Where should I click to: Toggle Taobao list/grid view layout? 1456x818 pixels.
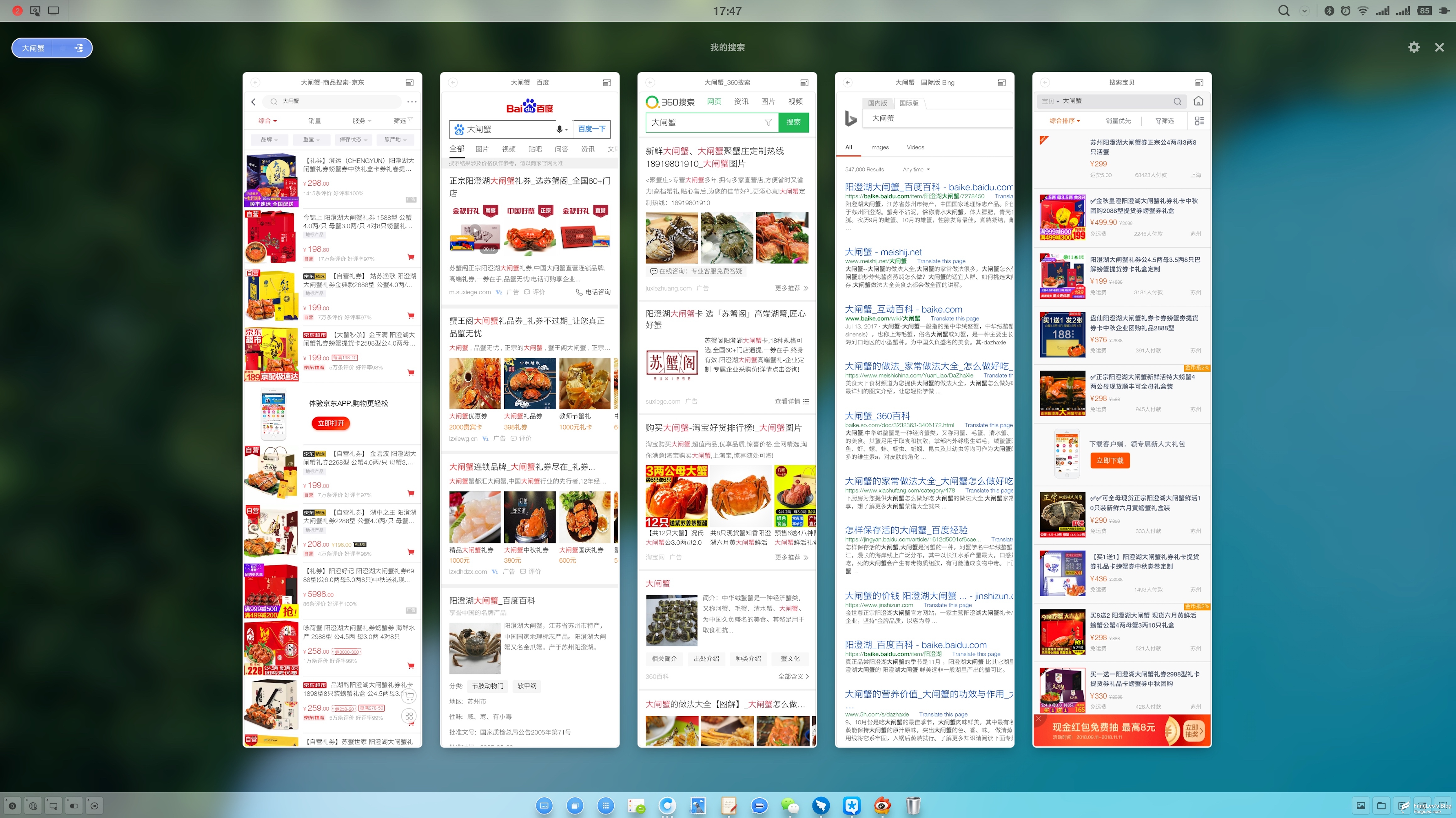pos(1199,121)
